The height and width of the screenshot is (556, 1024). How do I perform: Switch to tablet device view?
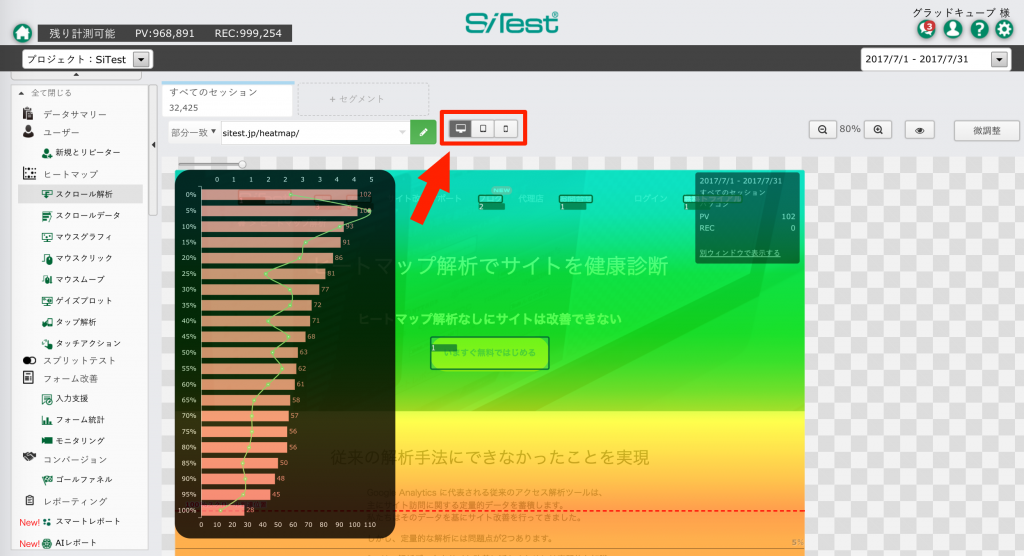click(483, 129)
